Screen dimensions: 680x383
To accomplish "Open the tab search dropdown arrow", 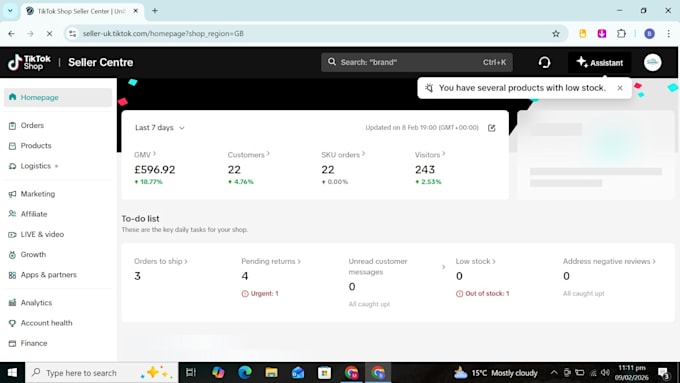I will coord(10,11).
